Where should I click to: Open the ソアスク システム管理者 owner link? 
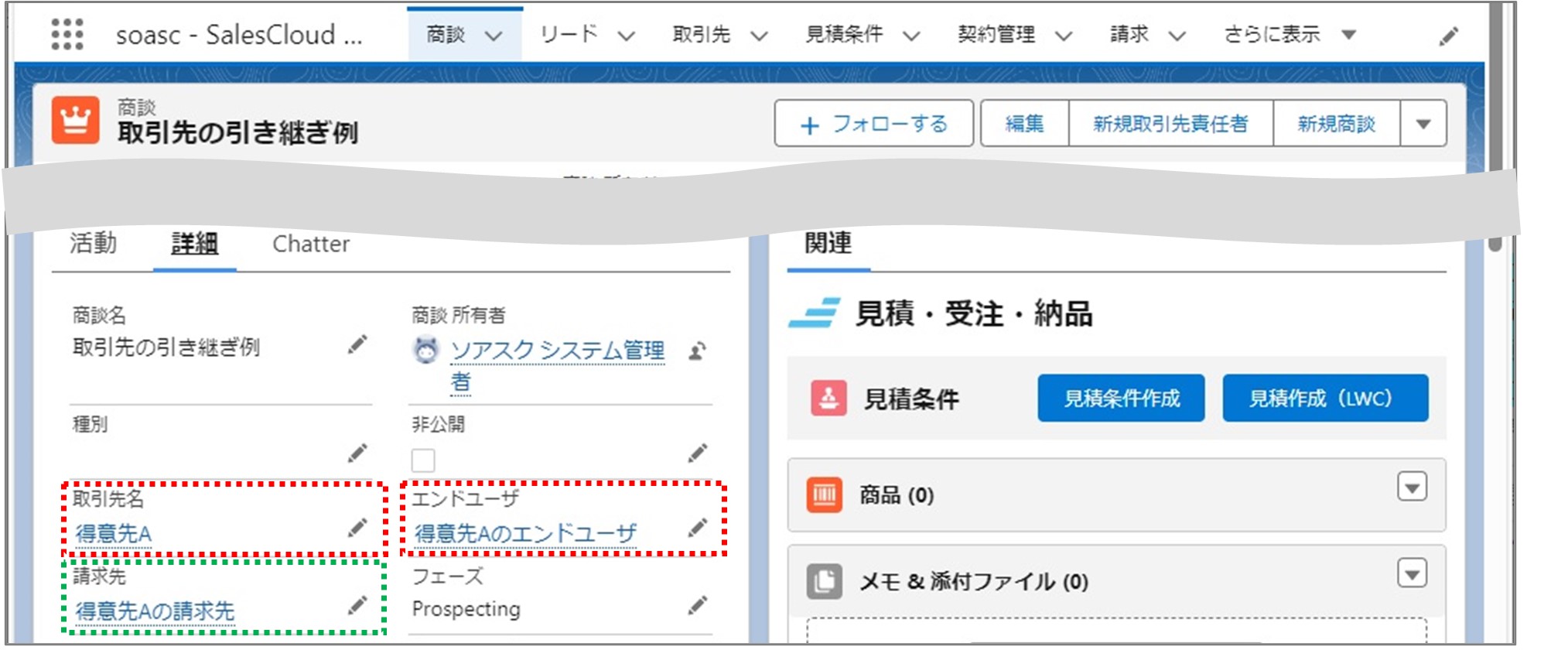[x=558, y=365]
